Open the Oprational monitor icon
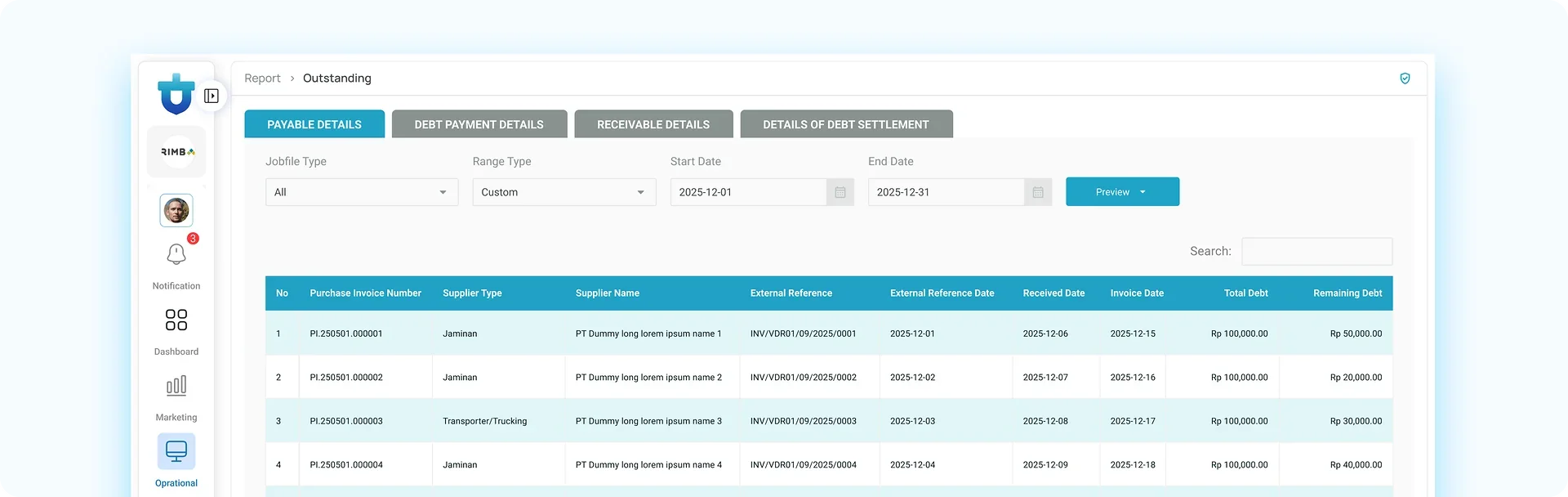The height and width of the screenshot is (497, 1568). click(x=176, y=451)
